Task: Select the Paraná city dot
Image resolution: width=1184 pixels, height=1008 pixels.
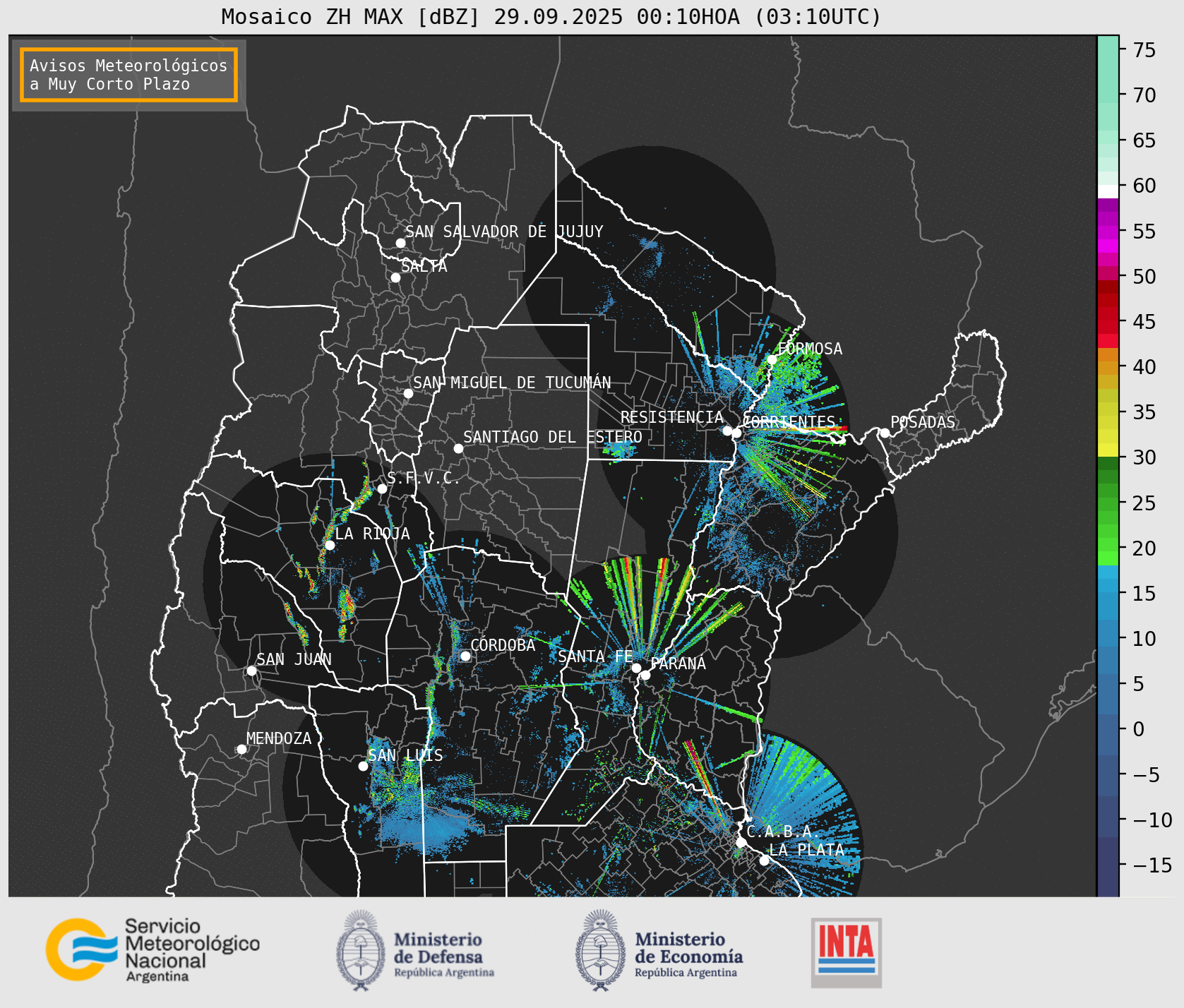Action: click(x=645, y=675)
